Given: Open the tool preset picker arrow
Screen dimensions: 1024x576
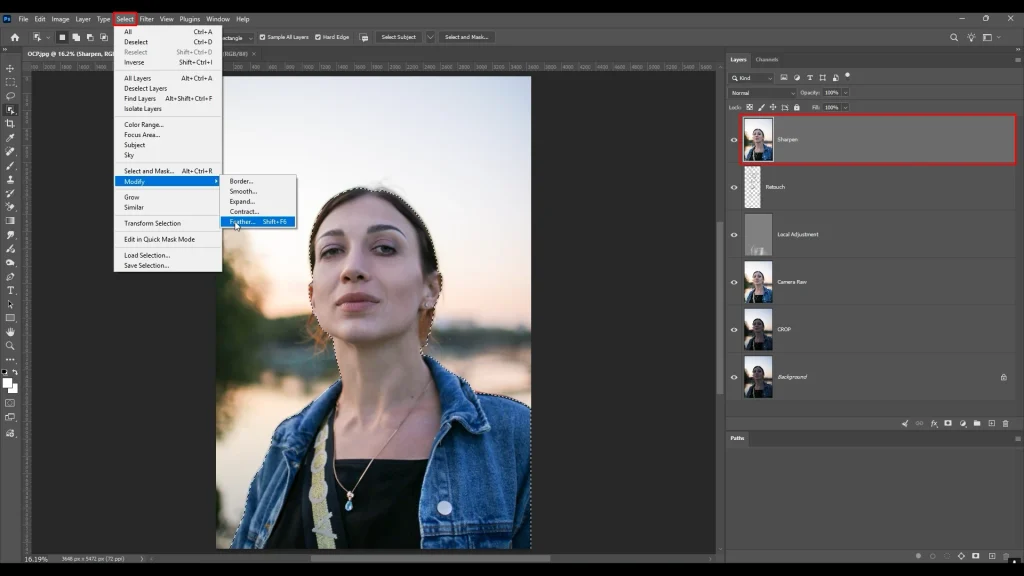Looking at the screenshot, I should (x=48, y=37).
